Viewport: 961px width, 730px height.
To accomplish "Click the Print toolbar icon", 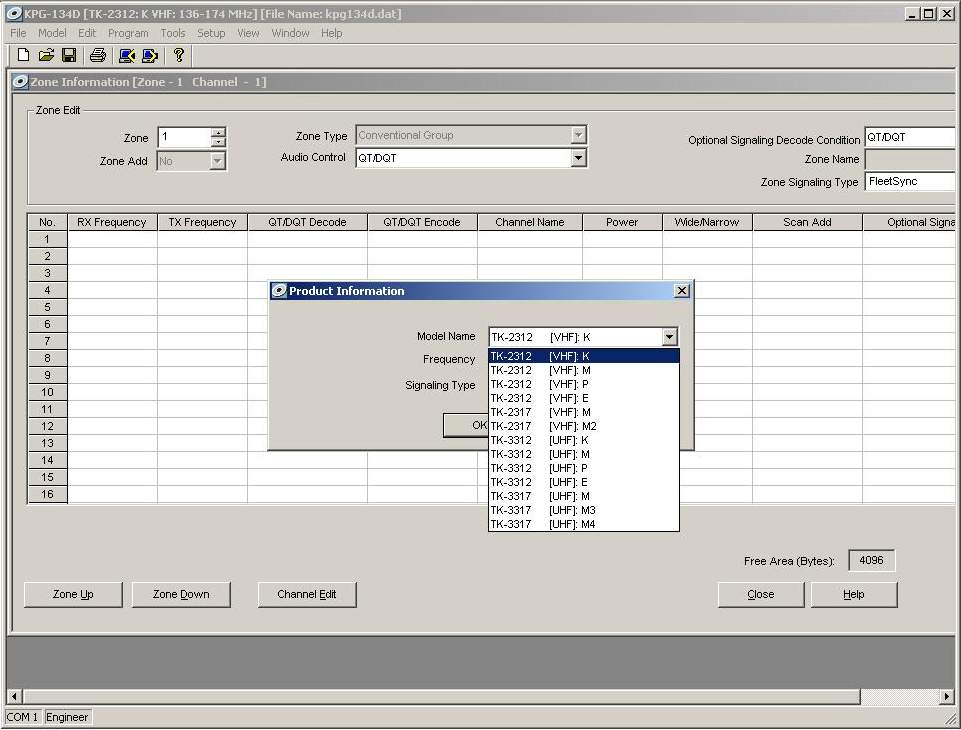I will (x=98, y=55).
